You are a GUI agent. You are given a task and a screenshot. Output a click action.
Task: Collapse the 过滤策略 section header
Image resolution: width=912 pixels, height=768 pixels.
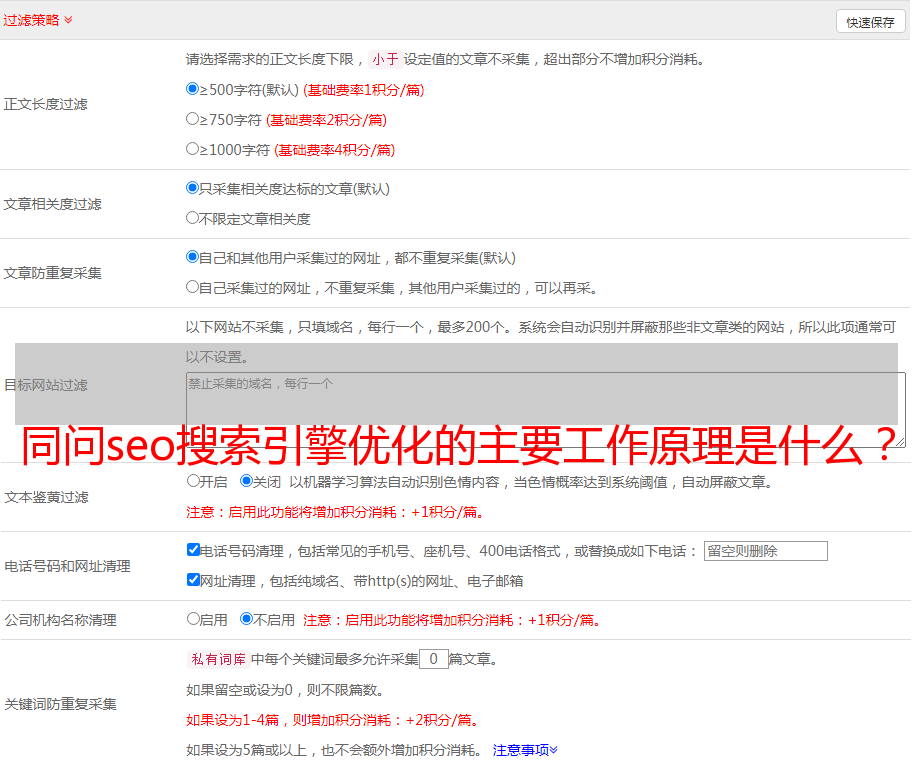point(37,20)
